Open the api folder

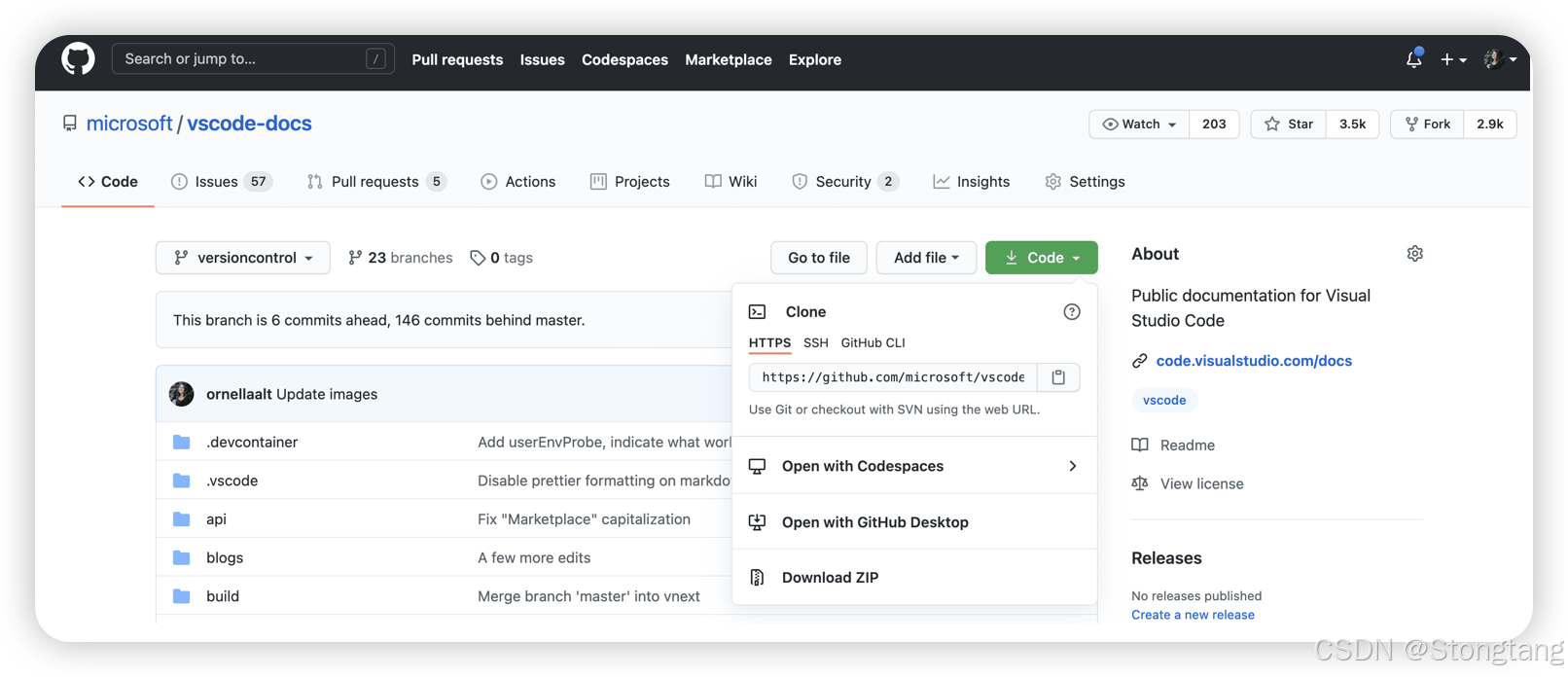point(216,519)
